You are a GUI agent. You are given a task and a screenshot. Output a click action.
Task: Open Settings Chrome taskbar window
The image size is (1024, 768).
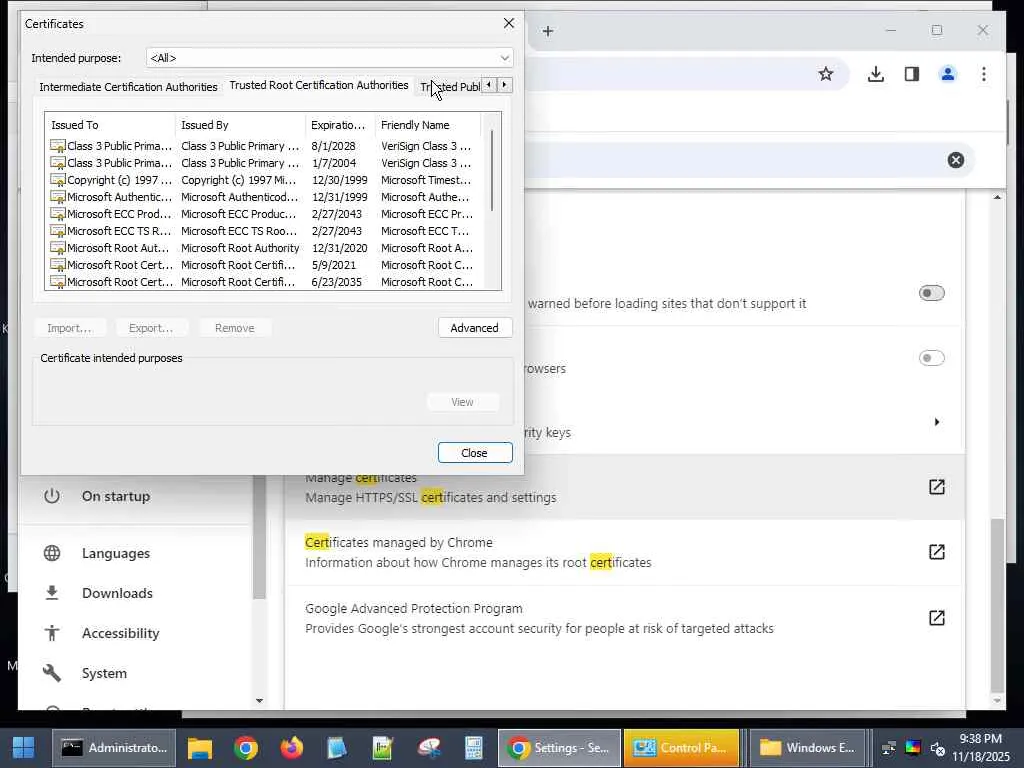point(559,748)
